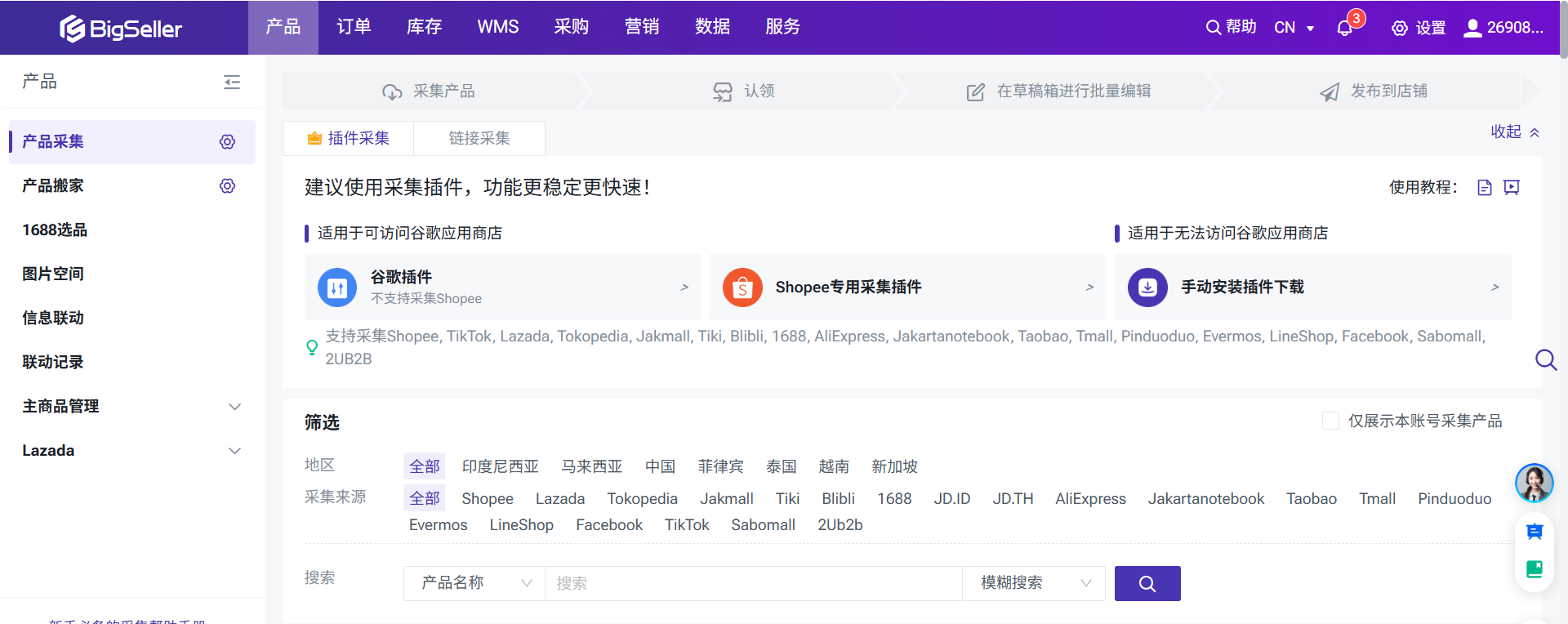The image size is (1568, 624).
Task: Enable 仅展示本账号采集产品 checkbox
Action: click(1330, 421)
